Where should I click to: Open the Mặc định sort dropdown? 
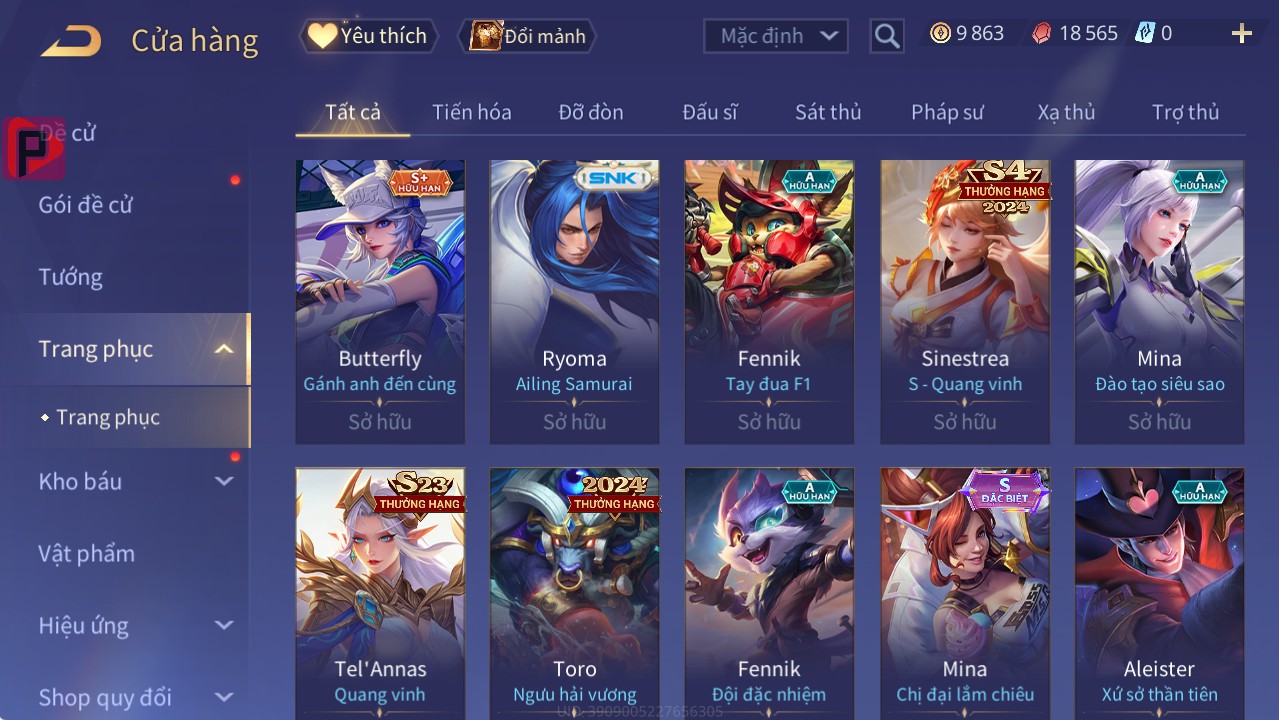pyautogui.click(x=775, y=37)
